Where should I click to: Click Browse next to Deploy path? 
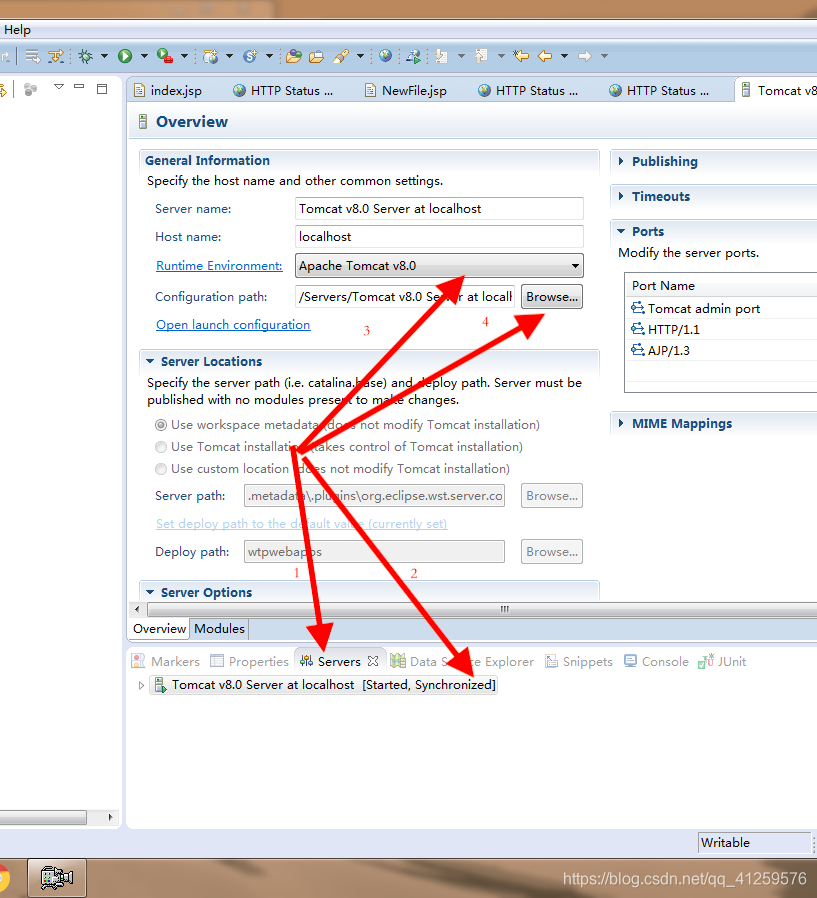tap(552, 552)
